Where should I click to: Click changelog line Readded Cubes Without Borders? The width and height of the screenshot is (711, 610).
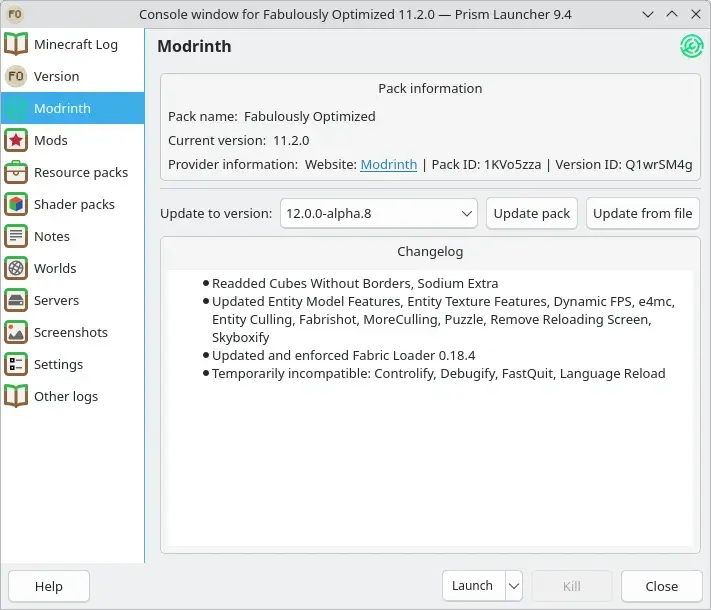click(x=355, y=283)
